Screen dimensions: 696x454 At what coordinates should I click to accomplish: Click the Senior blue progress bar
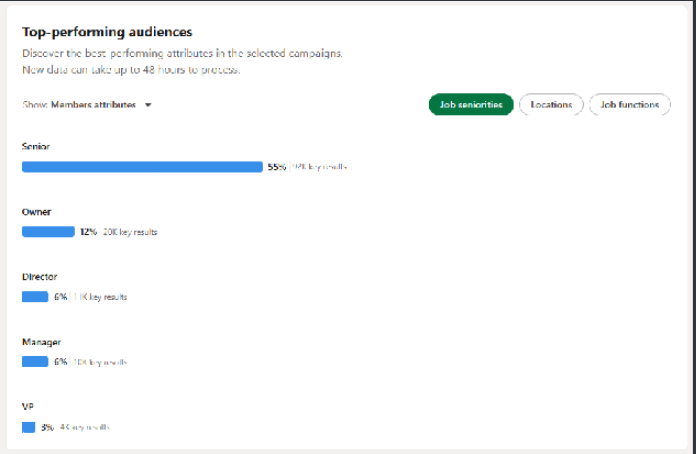click(x=142, y=167)
